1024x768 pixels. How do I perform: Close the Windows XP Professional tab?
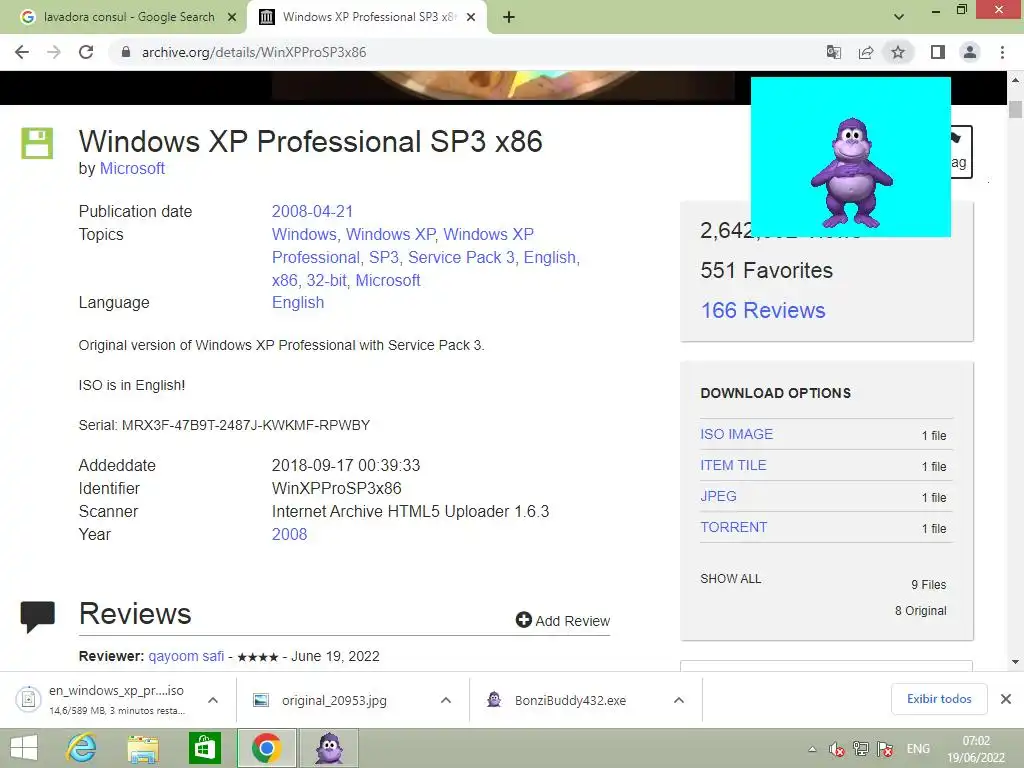point(471,17)
